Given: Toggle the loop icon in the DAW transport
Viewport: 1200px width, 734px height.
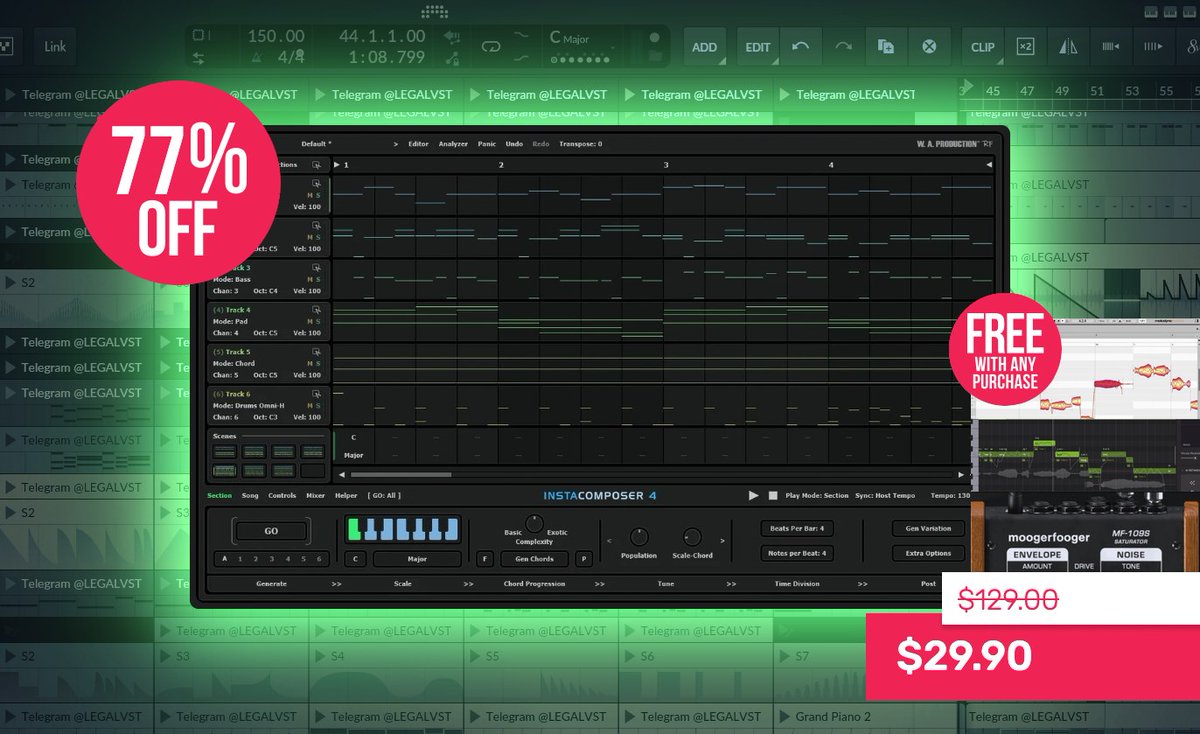Looking at the screenshot, I should 490,45.
